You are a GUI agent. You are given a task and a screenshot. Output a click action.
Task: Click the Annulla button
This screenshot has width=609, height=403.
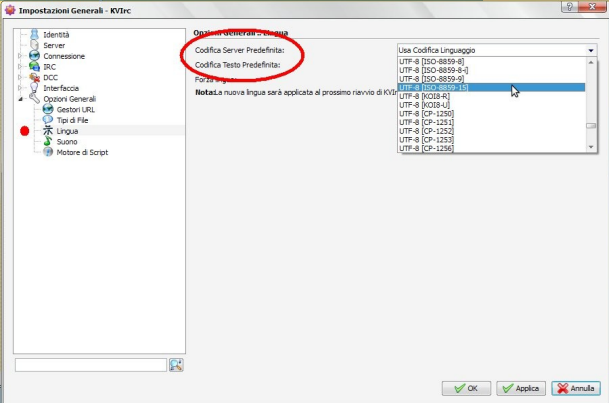[576, 388]
